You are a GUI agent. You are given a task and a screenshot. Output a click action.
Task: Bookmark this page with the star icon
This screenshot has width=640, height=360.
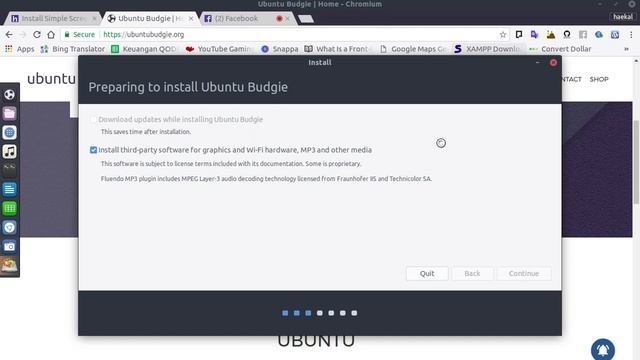click(503, 35)
